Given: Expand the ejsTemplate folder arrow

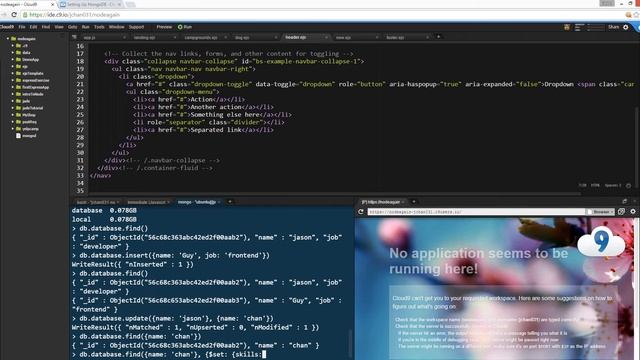Looking at the screenshot, I should click(13, 73).
